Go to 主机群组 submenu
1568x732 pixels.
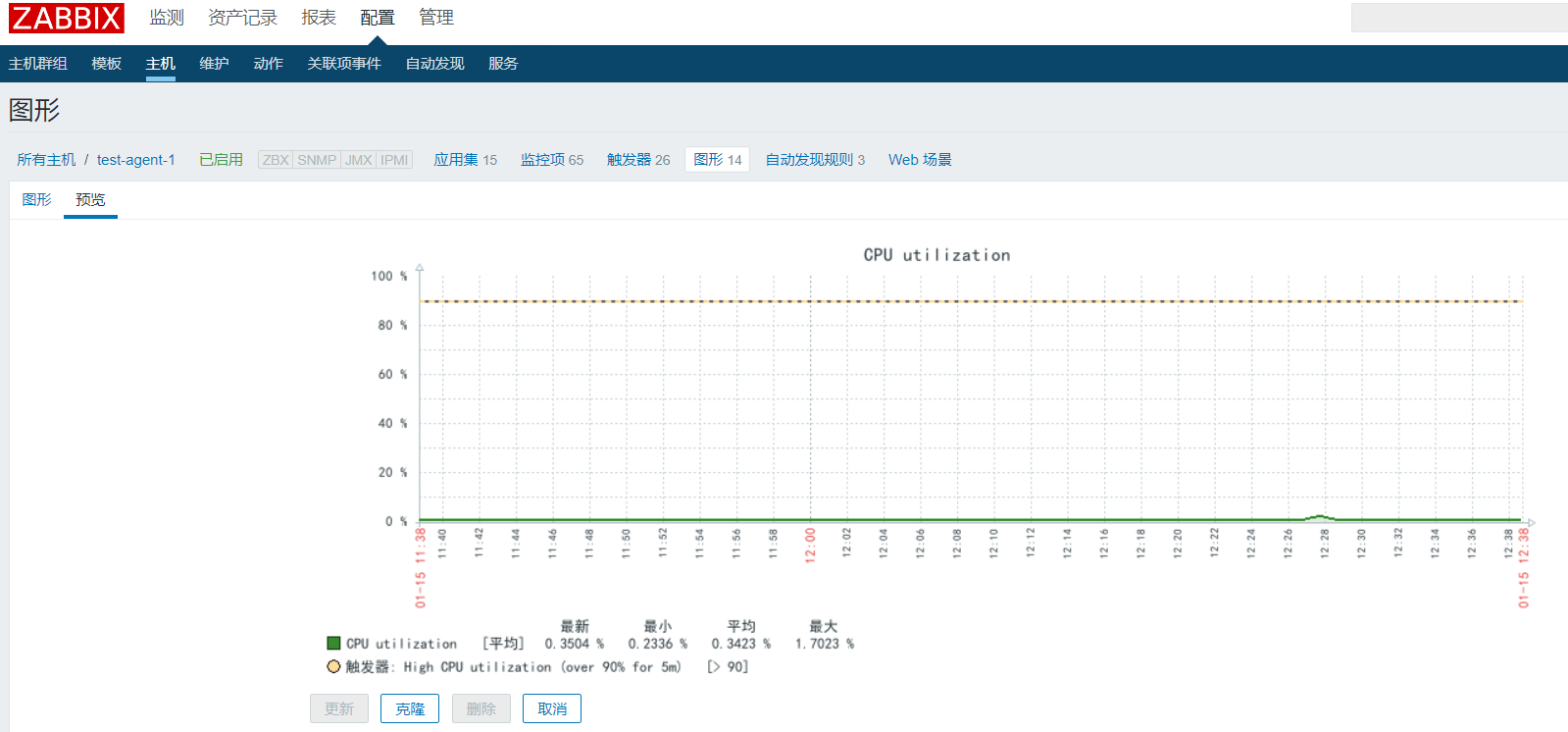tap(38, 64)
